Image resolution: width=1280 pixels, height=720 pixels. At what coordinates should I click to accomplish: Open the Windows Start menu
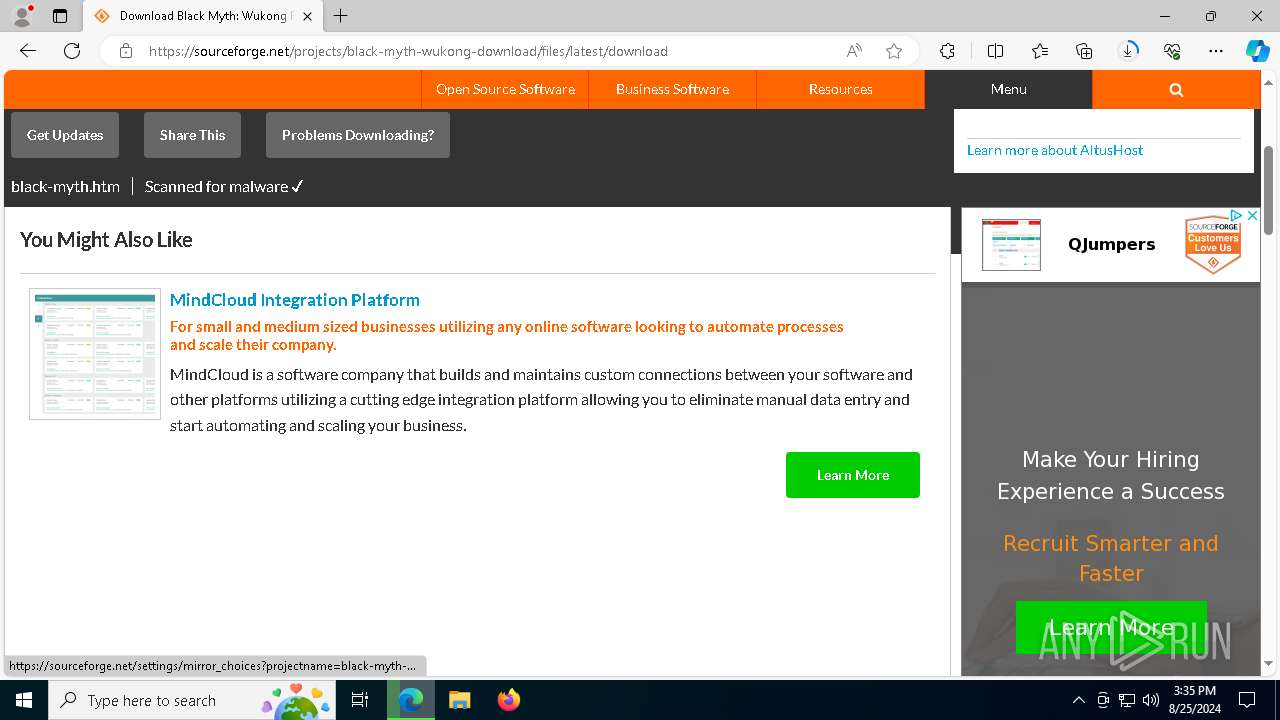click(24, 700)
